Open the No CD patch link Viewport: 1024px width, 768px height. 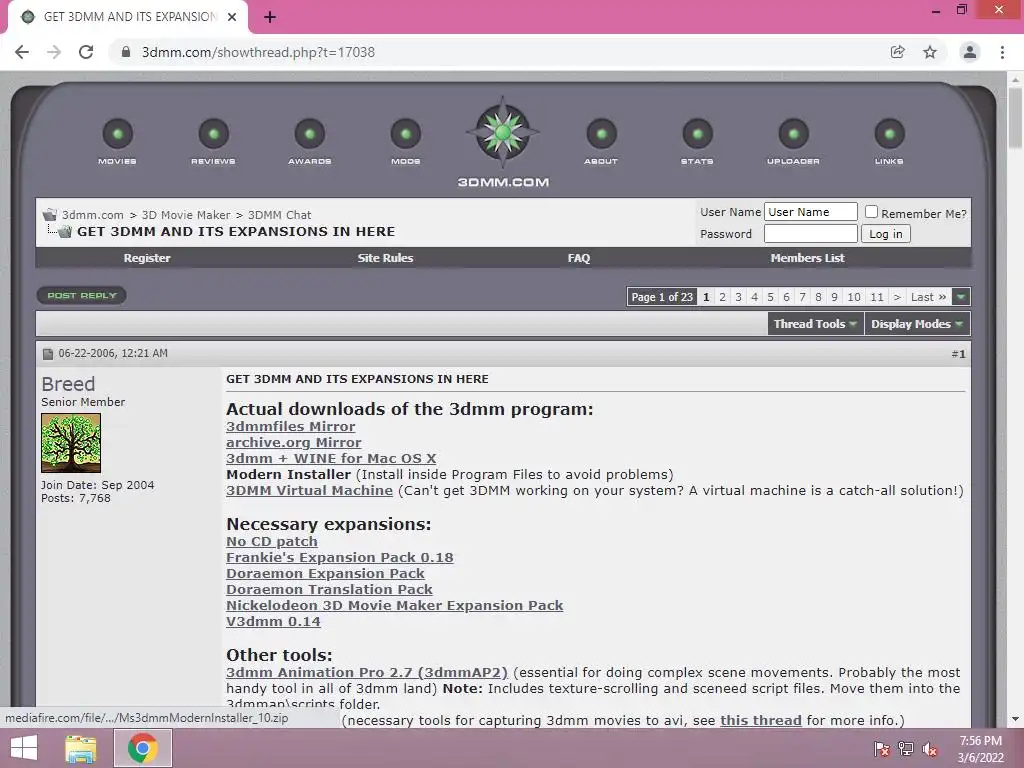pos(272,541)
